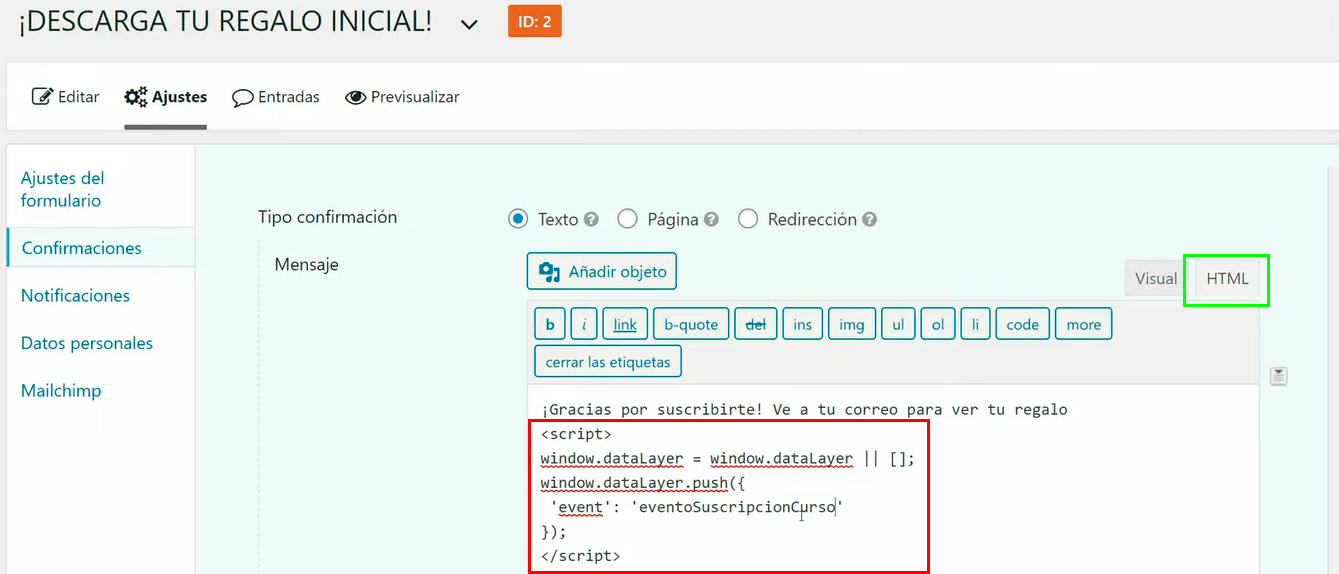Screen dimensions: 1339x574
Task: Open the Editar tab
Action: pyautogui.click(x=66, y=97)
